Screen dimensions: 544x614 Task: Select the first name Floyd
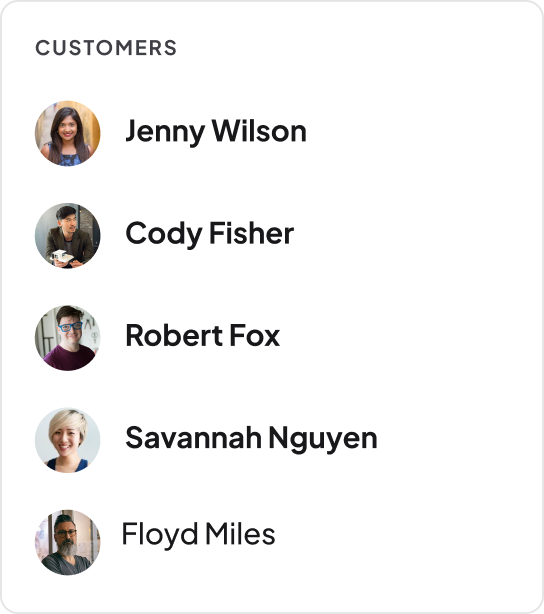tap(160, 535)
